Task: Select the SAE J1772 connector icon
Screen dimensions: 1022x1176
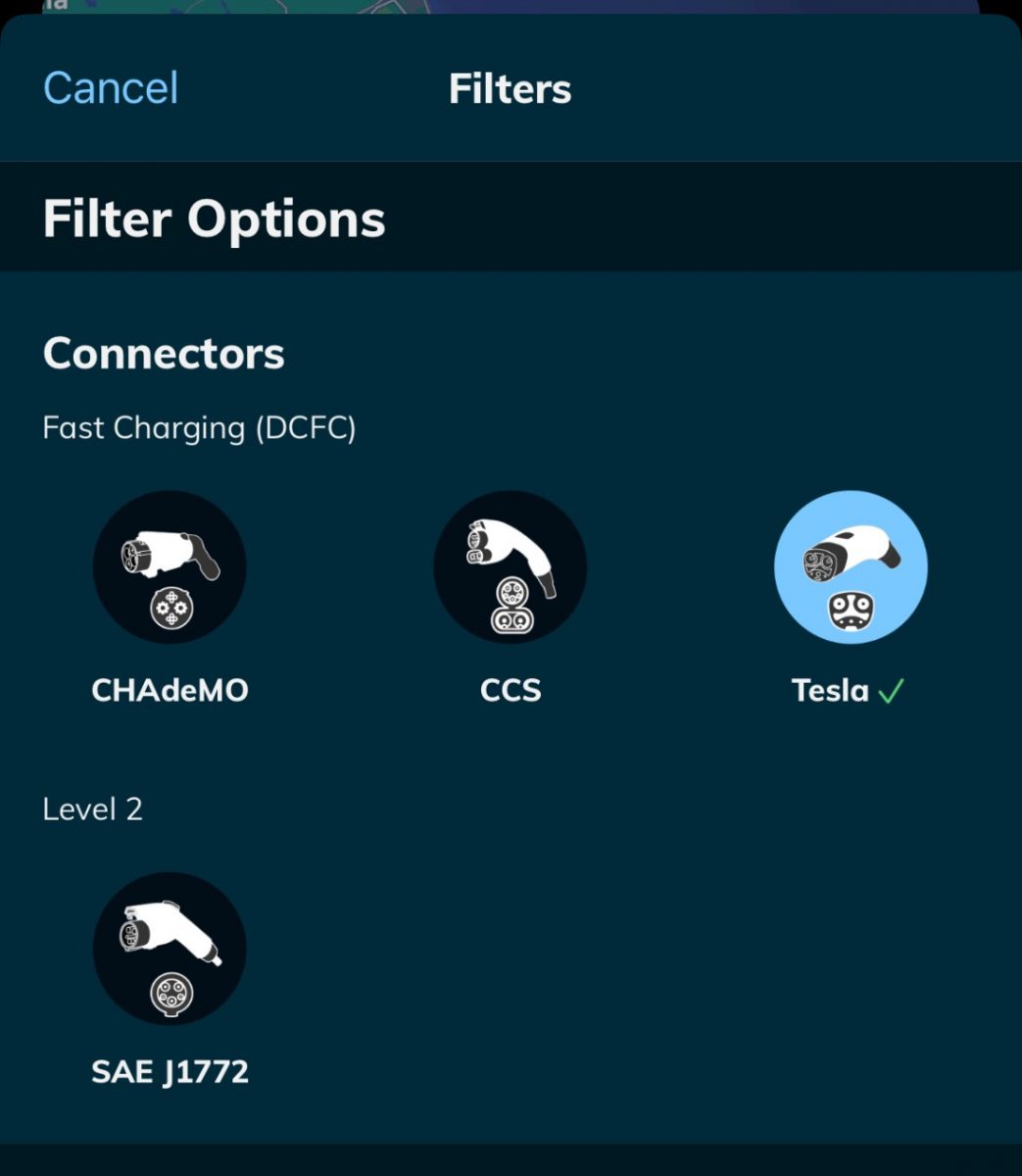Action: [x=170, y=949]
